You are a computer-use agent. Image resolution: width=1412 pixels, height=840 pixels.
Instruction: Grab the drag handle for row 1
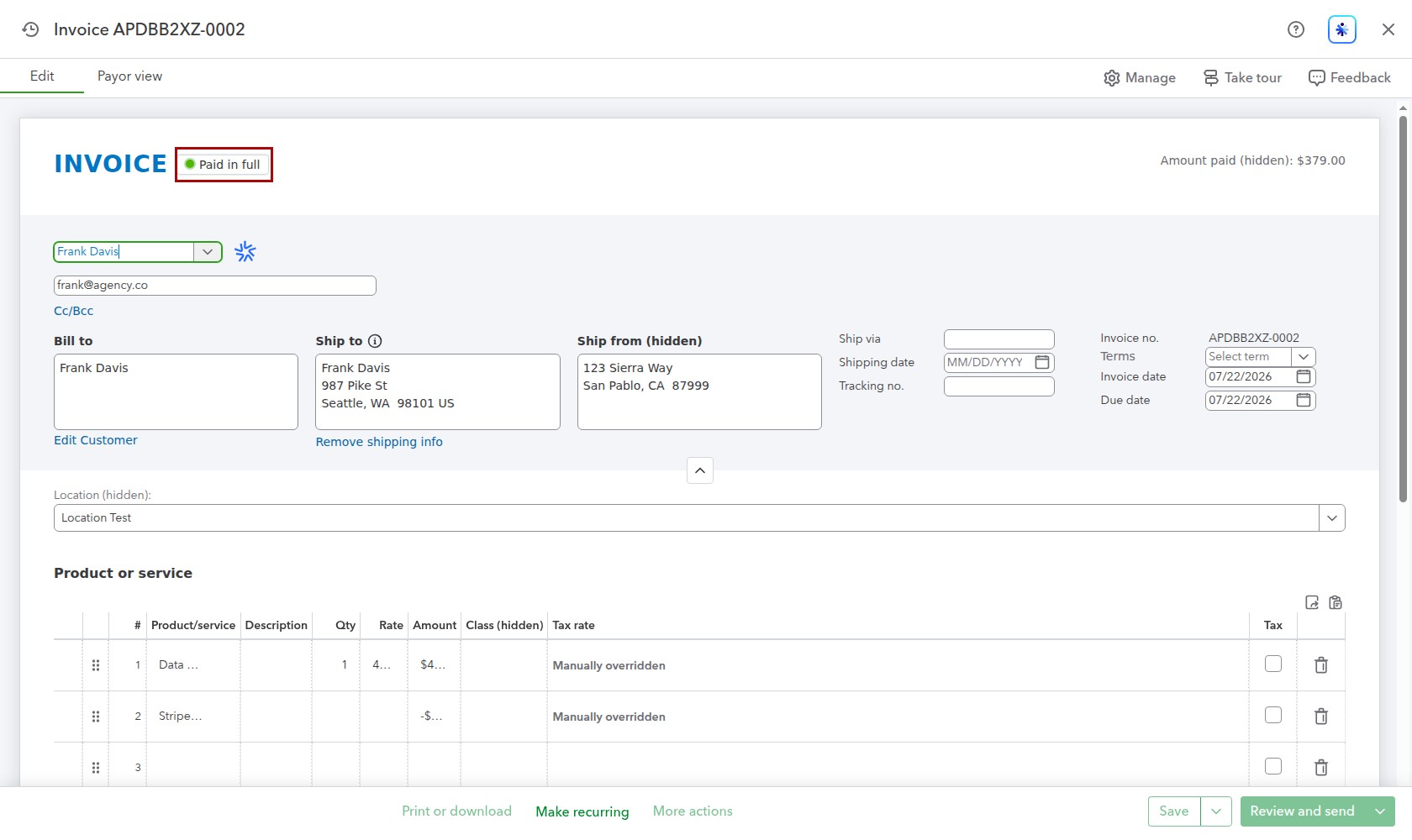tap(96, 665)
